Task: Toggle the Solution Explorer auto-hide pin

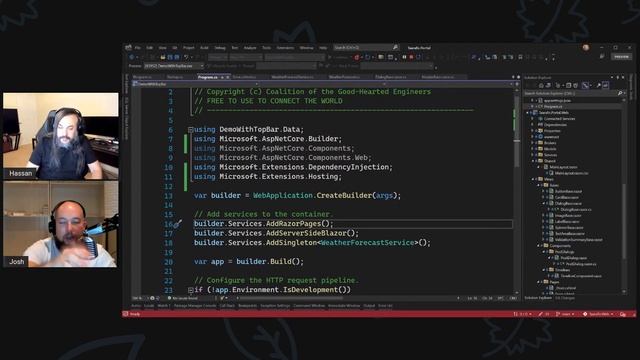Action: (618, 77)
